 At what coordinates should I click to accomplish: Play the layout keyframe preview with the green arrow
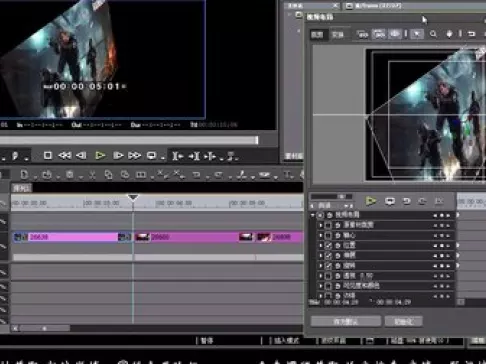(370, 201)
